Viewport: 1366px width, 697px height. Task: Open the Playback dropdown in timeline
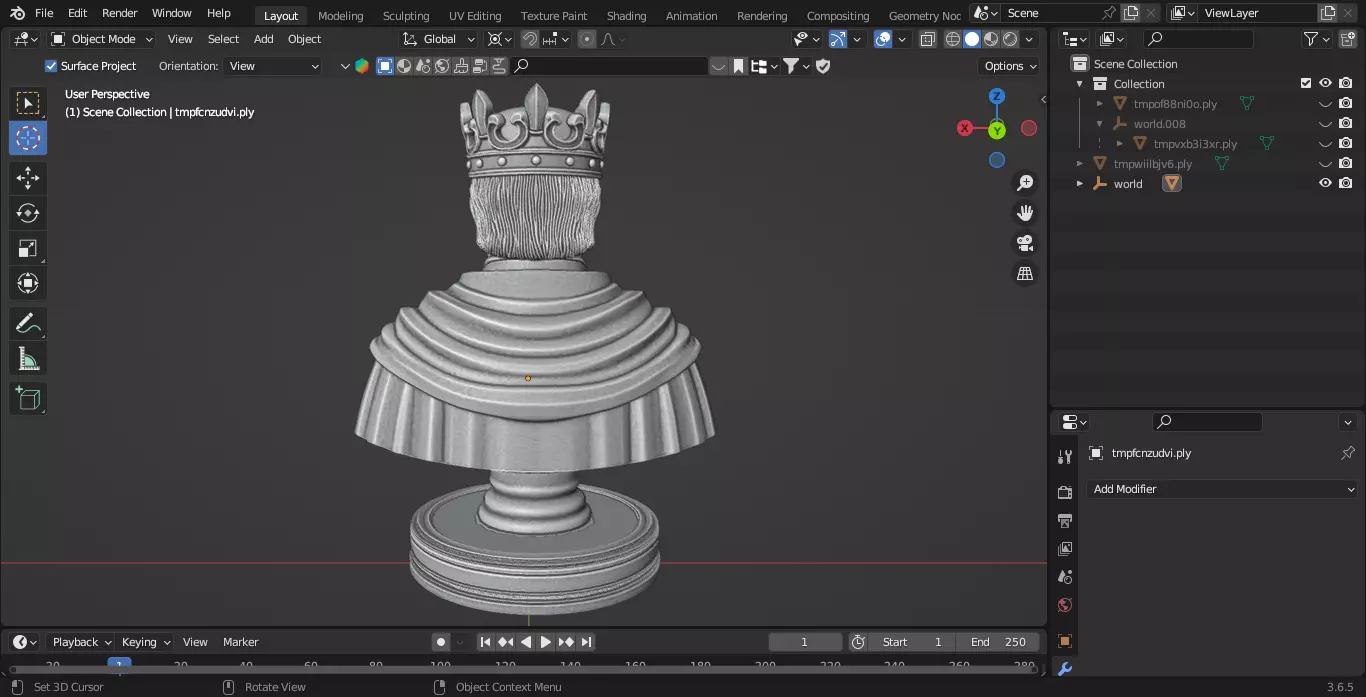coord(81,642)
